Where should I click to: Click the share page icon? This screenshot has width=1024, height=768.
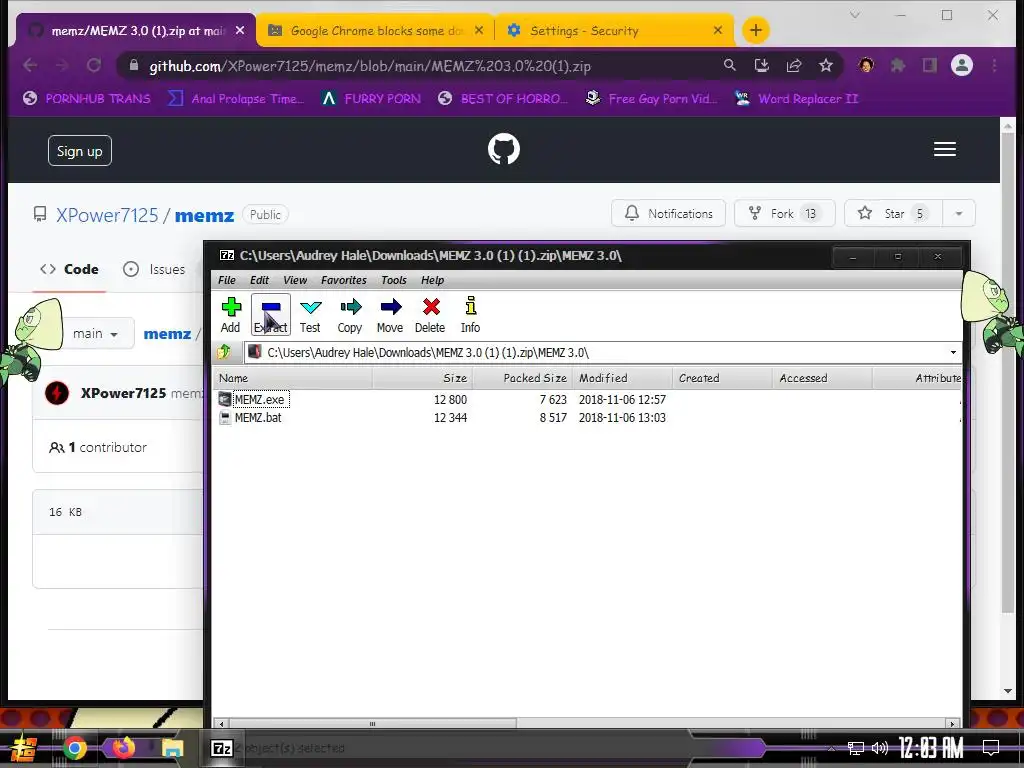793,65
